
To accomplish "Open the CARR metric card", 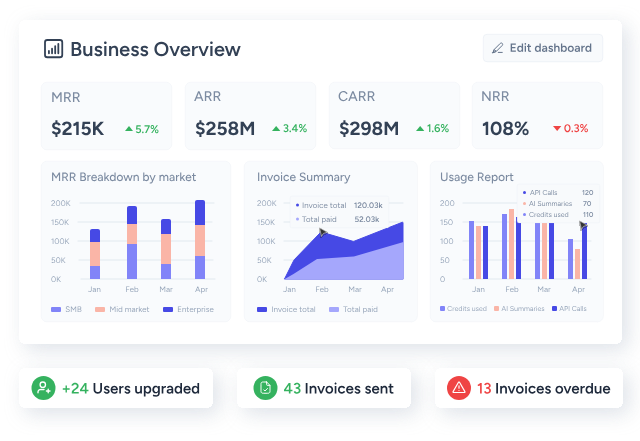I will coord(394,116).
